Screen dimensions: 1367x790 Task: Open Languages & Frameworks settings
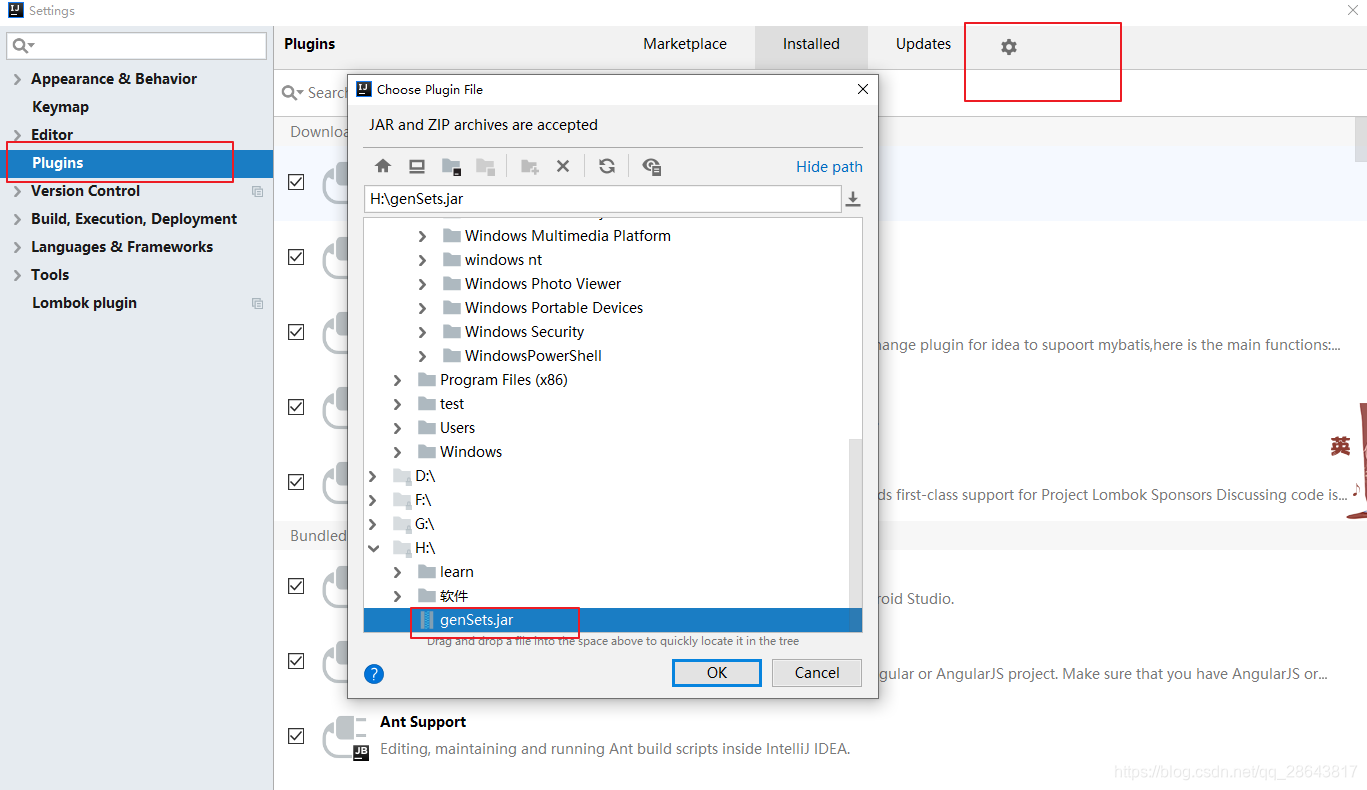(122, 247)
